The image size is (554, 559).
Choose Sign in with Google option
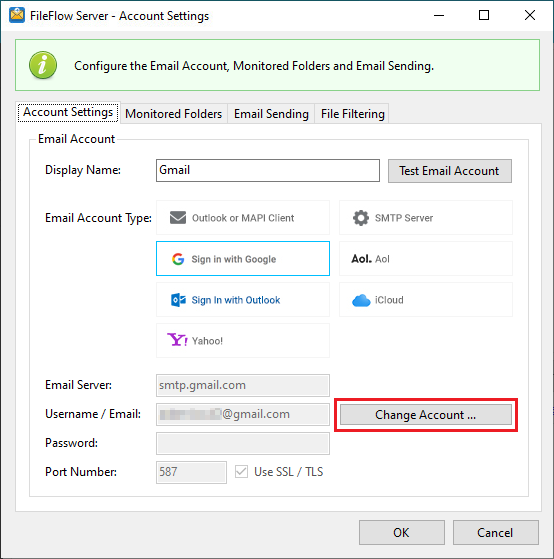click(x=243, y=258)
